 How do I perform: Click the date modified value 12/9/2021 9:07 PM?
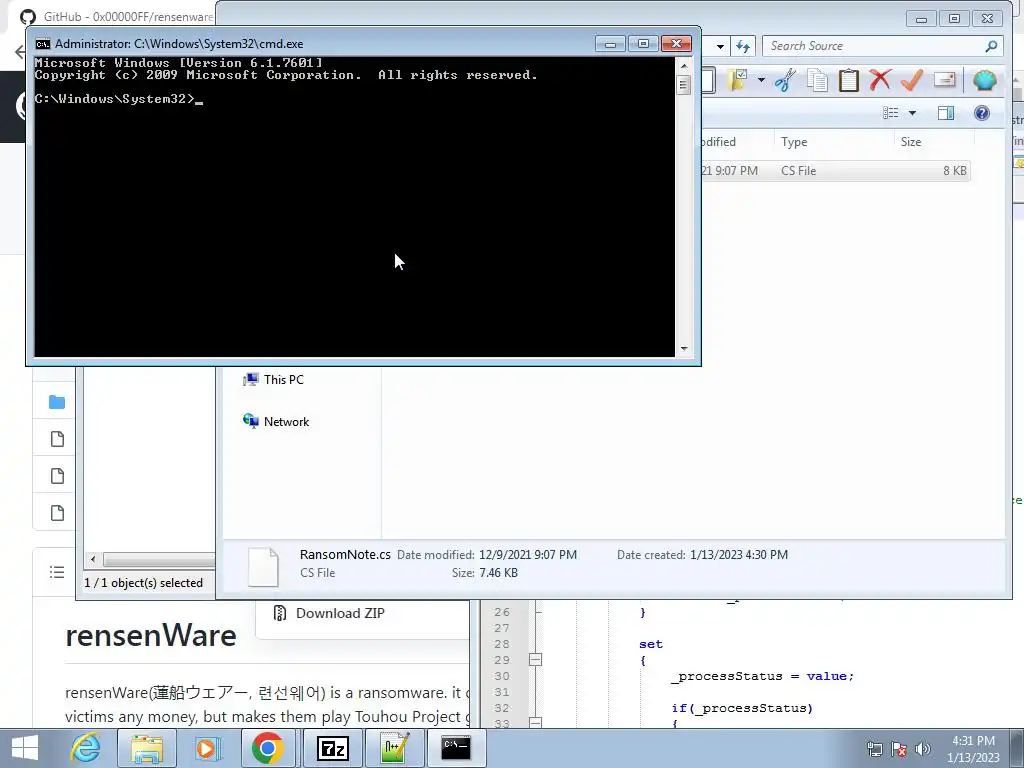528,555
